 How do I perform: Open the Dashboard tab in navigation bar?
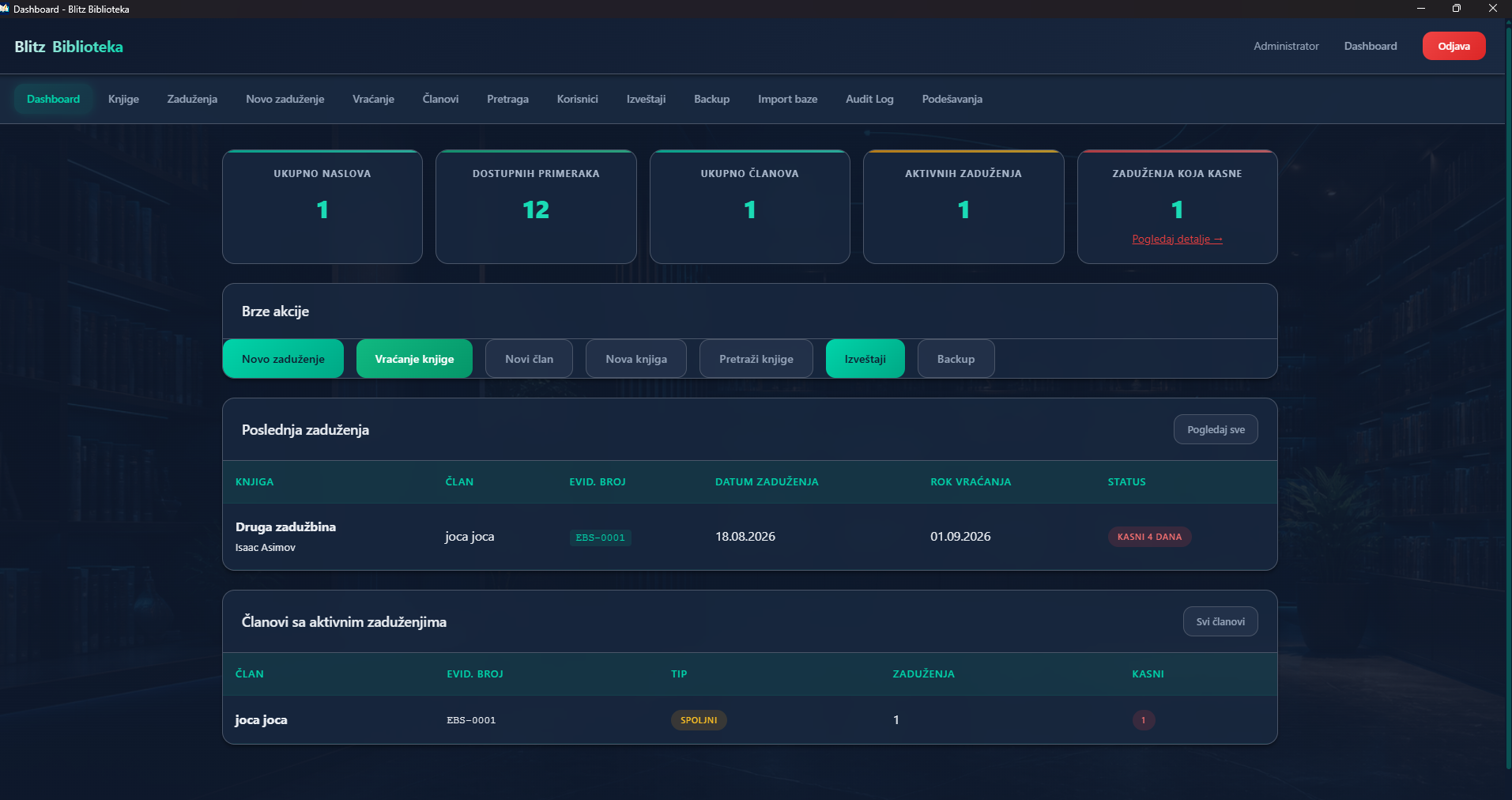[53, 99]
